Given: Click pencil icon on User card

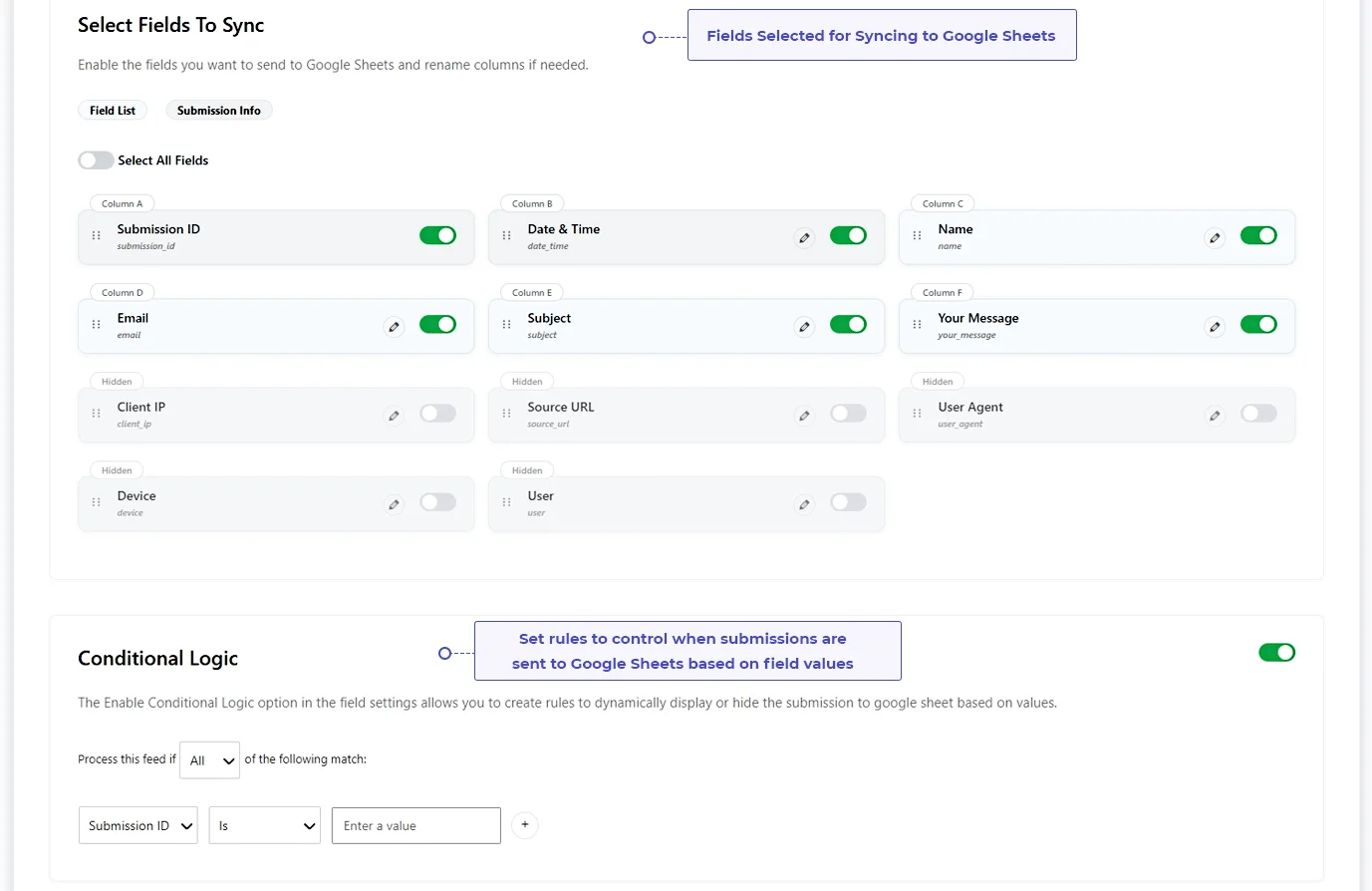Looking at the screenshot, I should [804, 503].
